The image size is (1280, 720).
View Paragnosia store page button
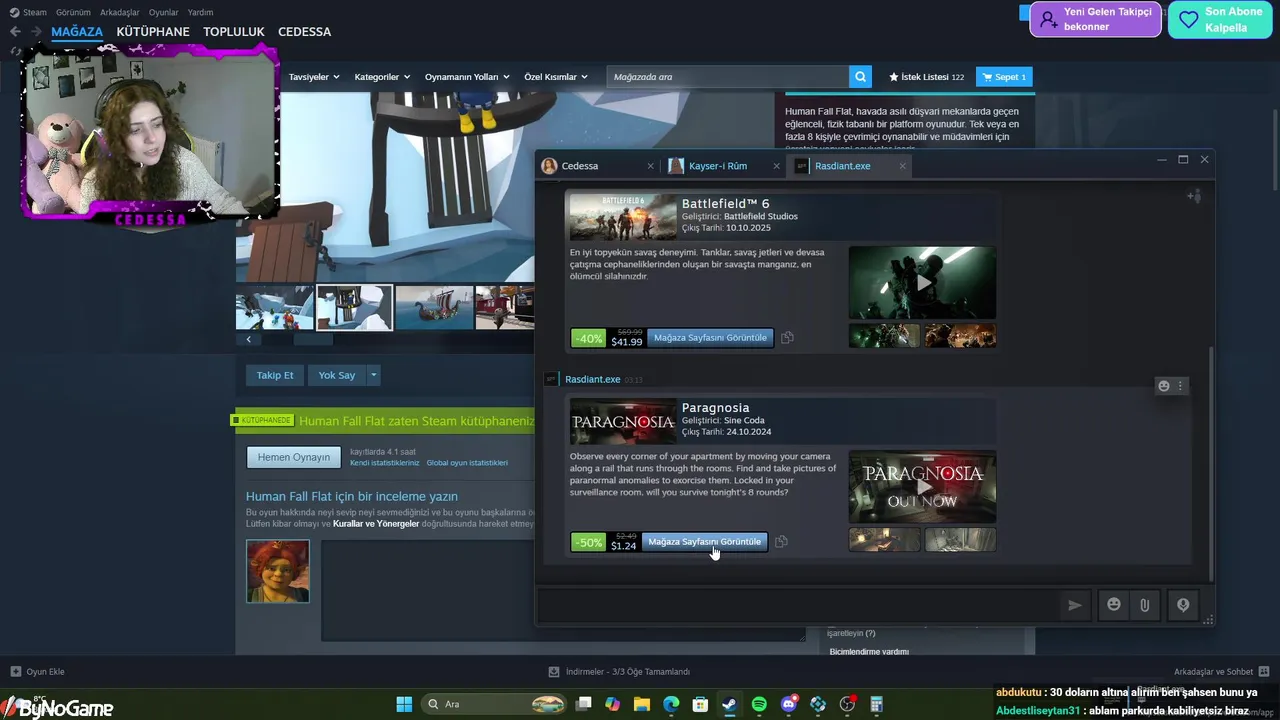tap(704, 542)
